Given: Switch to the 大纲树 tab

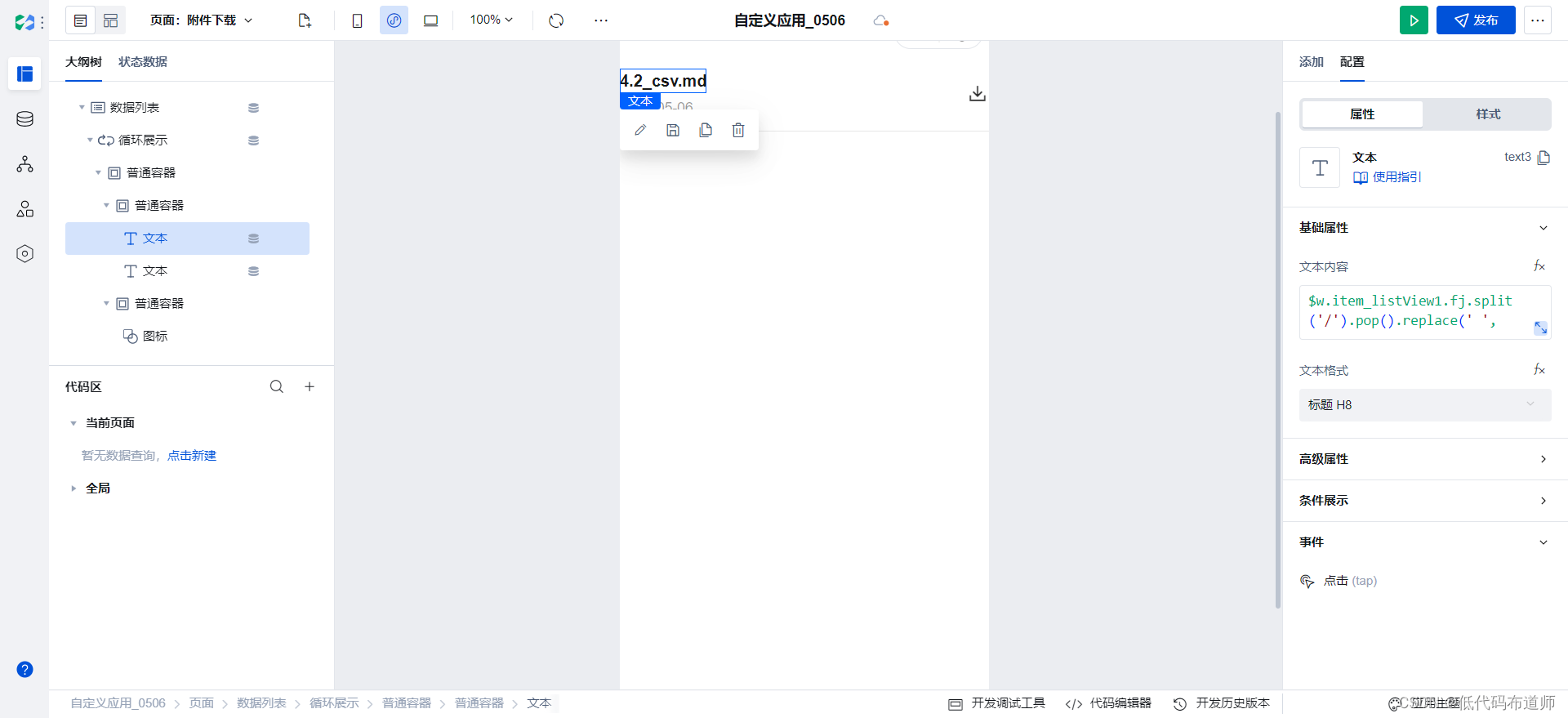Looking at the screenshot, I should 83,62.
